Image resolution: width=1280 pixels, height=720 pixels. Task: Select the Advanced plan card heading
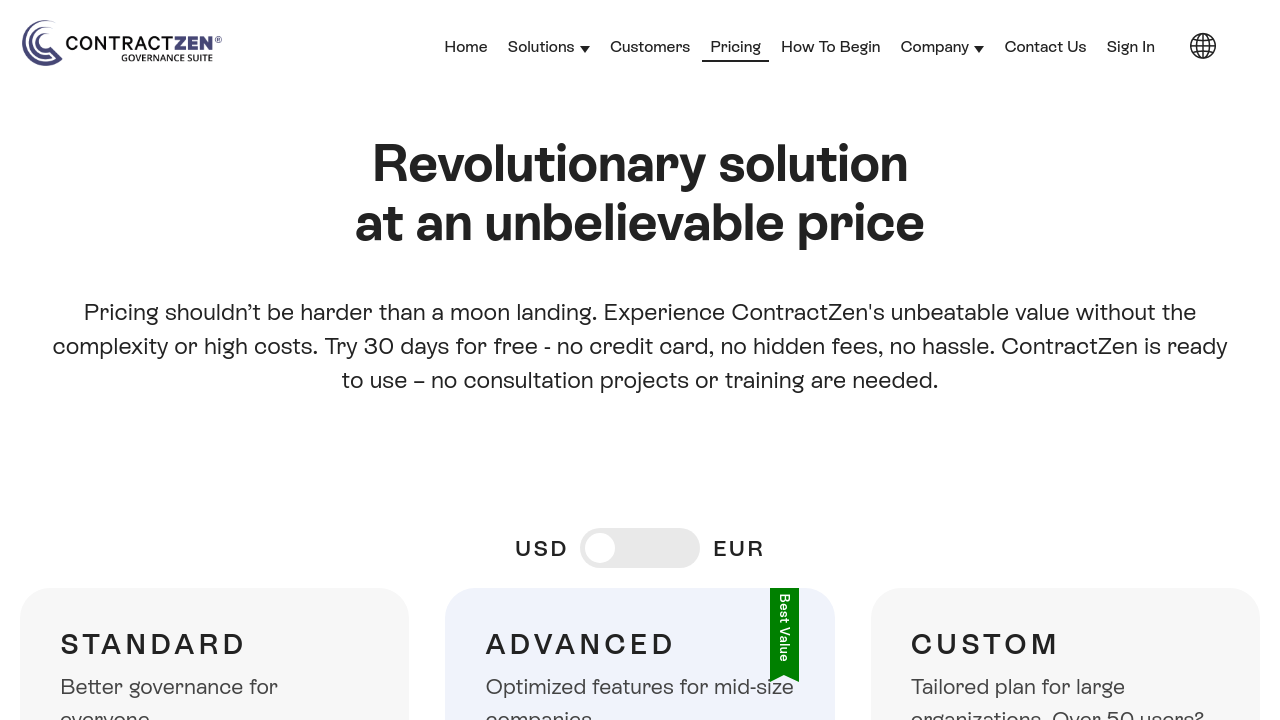coord(580,644)
